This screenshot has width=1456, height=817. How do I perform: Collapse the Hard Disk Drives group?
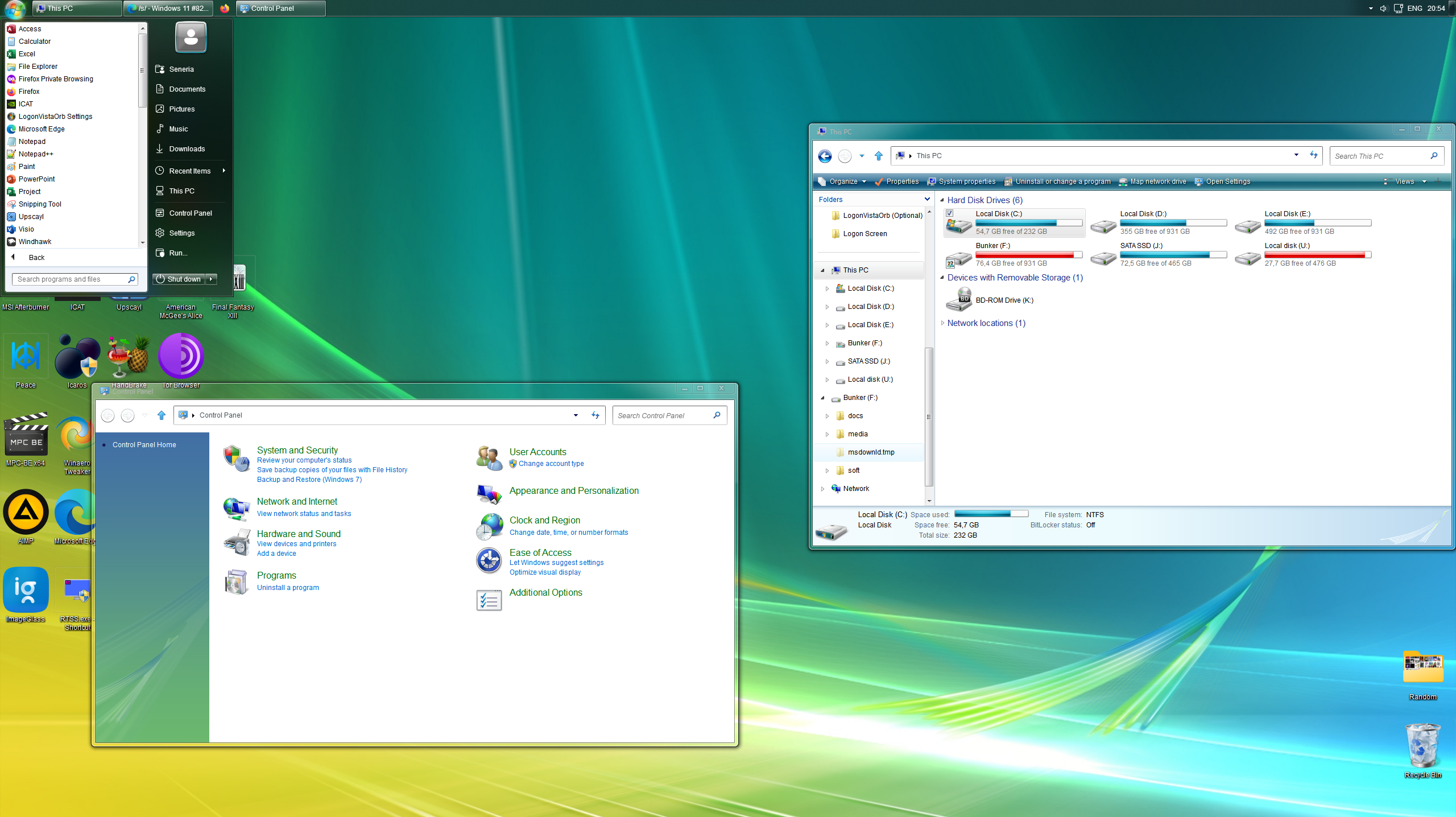click(942, 200)
